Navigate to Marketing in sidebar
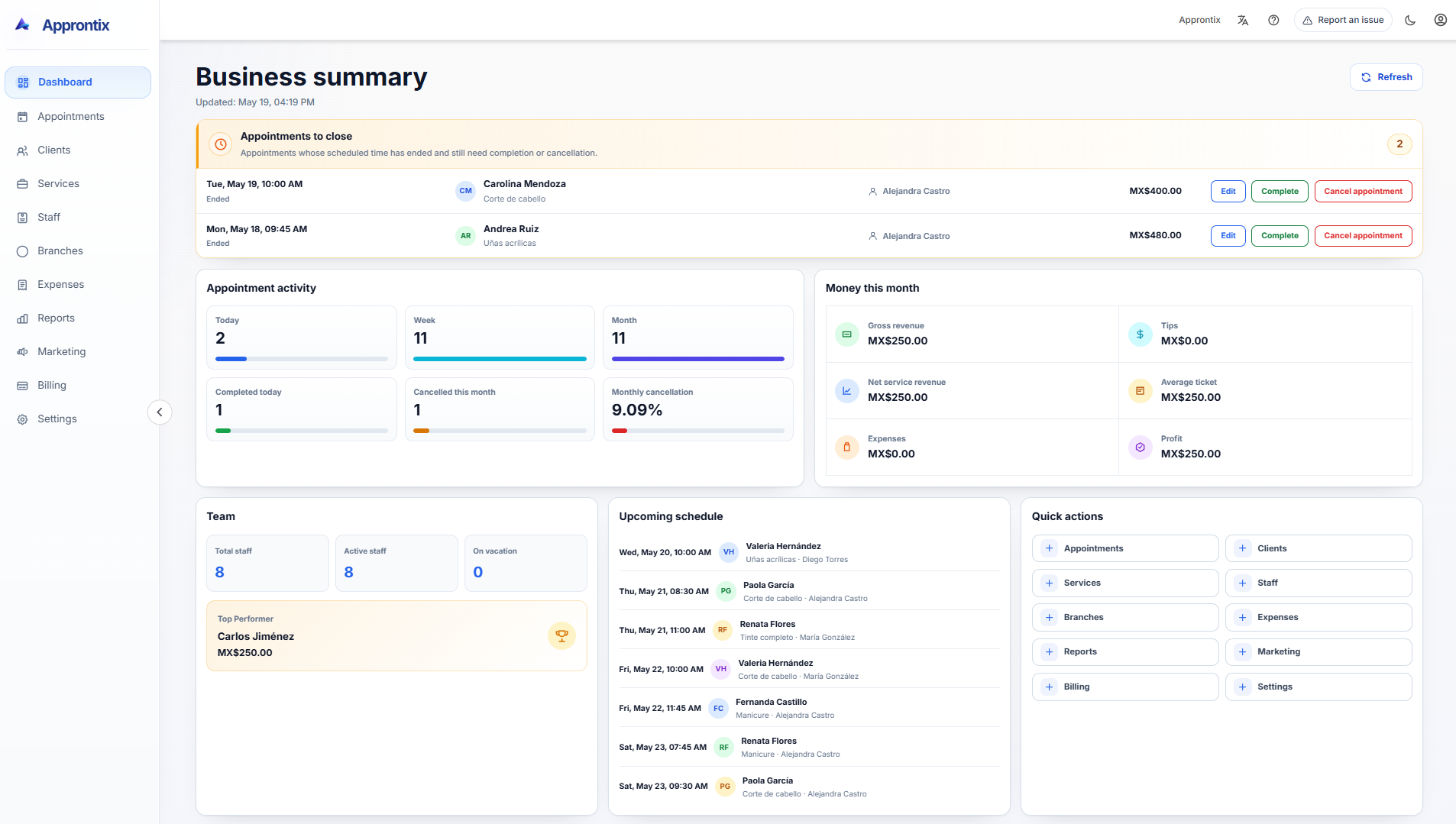 click(78, 352)
